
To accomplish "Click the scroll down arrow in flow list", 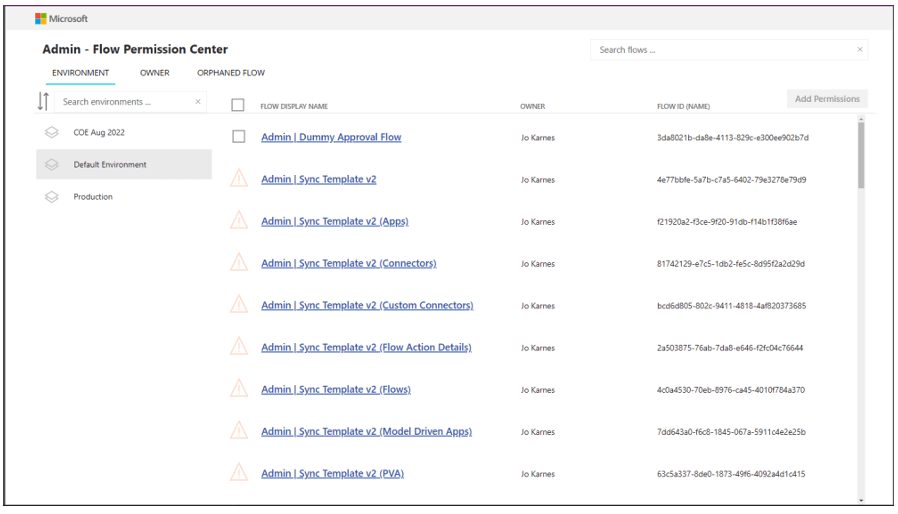I will tap(861, 500).
